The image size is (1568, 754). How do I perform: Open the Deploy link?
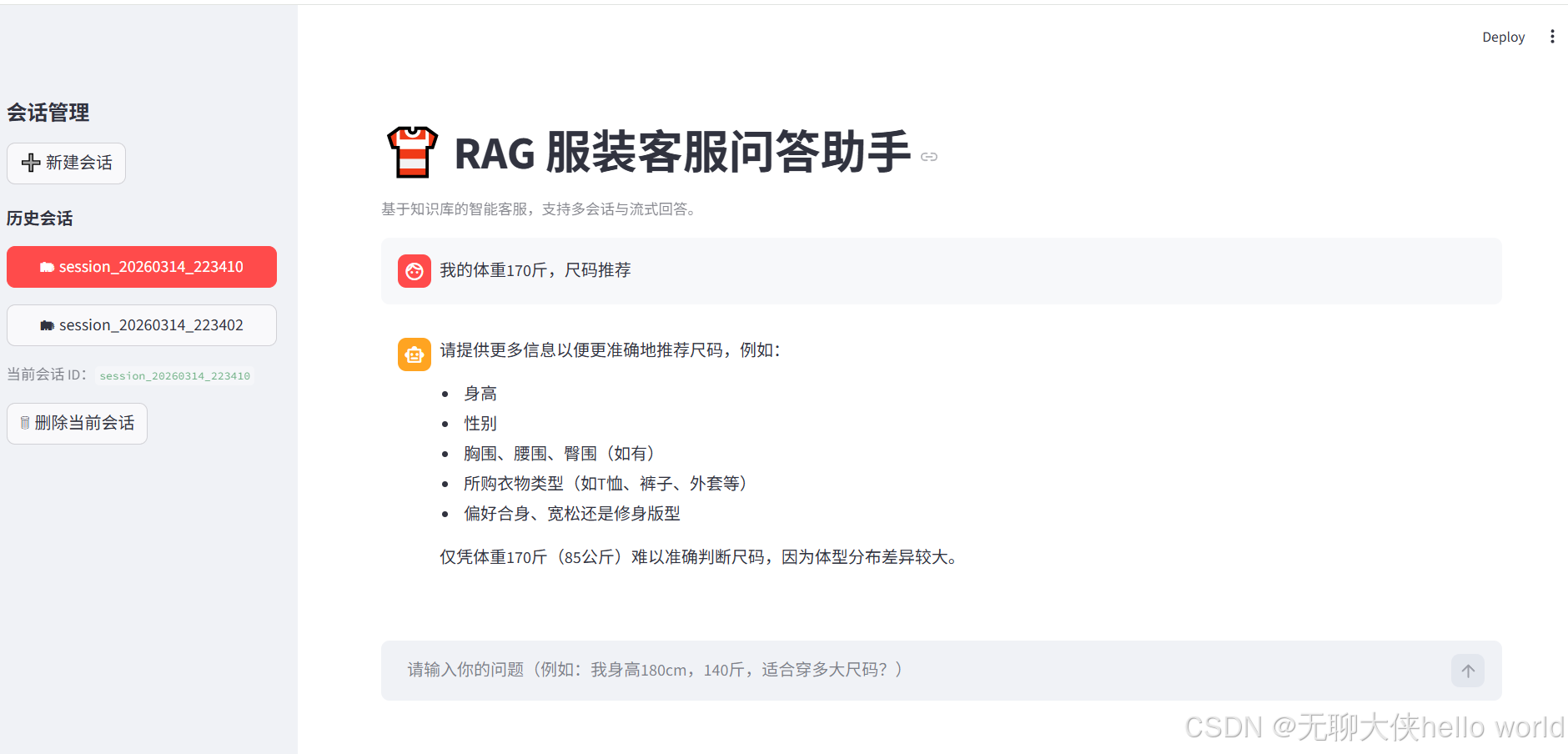1503,37
